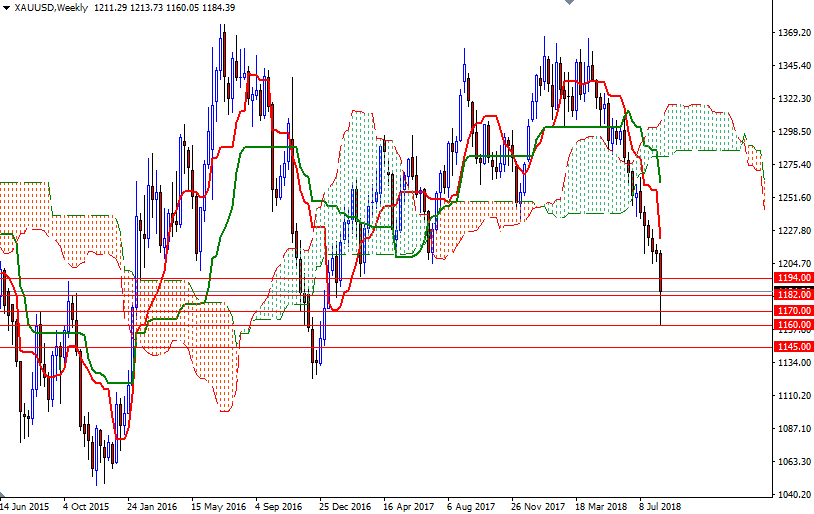Select the 1170.00 price level tag
Viewport: 814px width, 514px height.
(792, 311)
